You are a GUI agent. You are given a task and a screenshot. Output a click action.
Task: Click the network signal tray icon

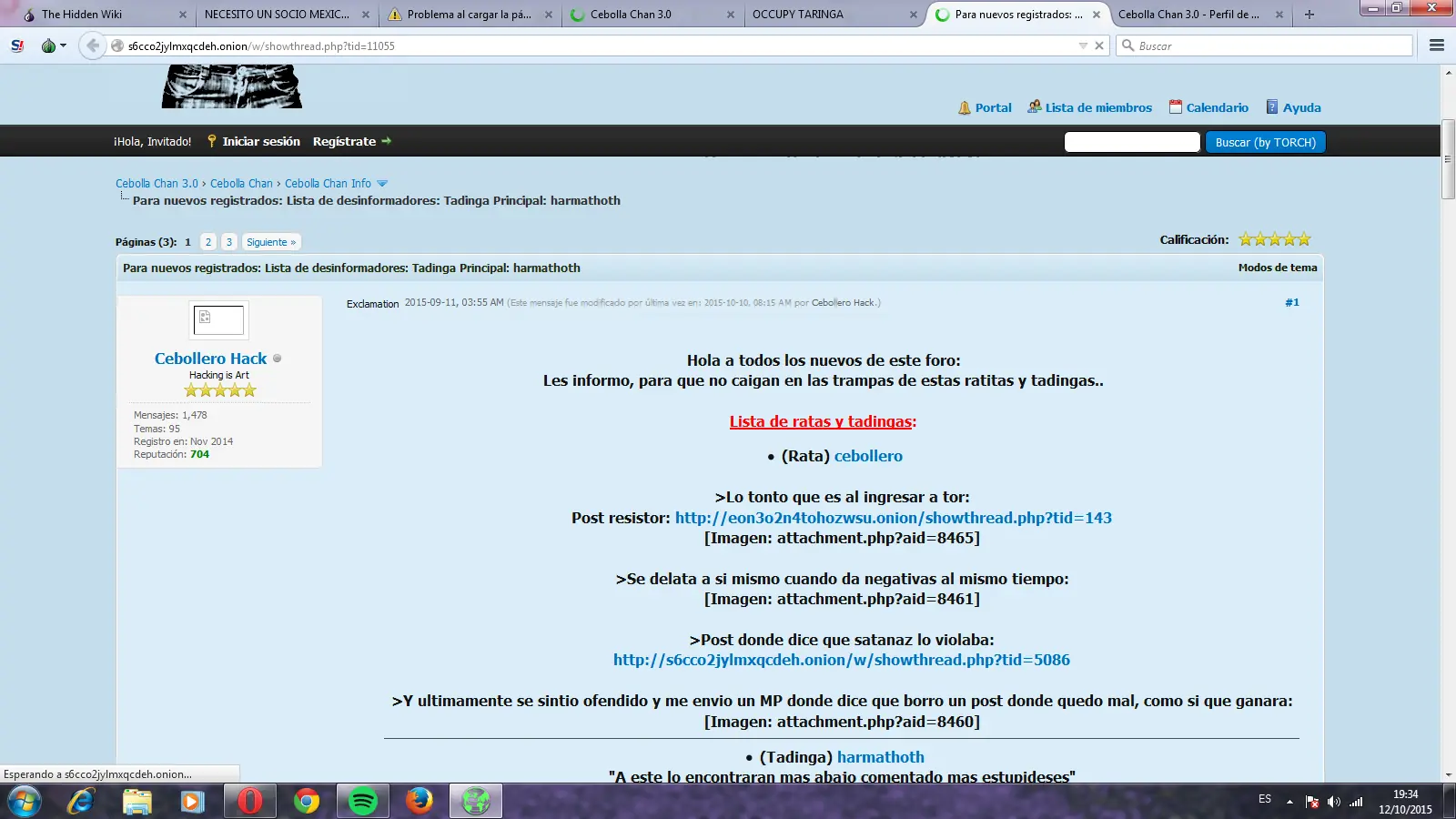coord(1356,802)
